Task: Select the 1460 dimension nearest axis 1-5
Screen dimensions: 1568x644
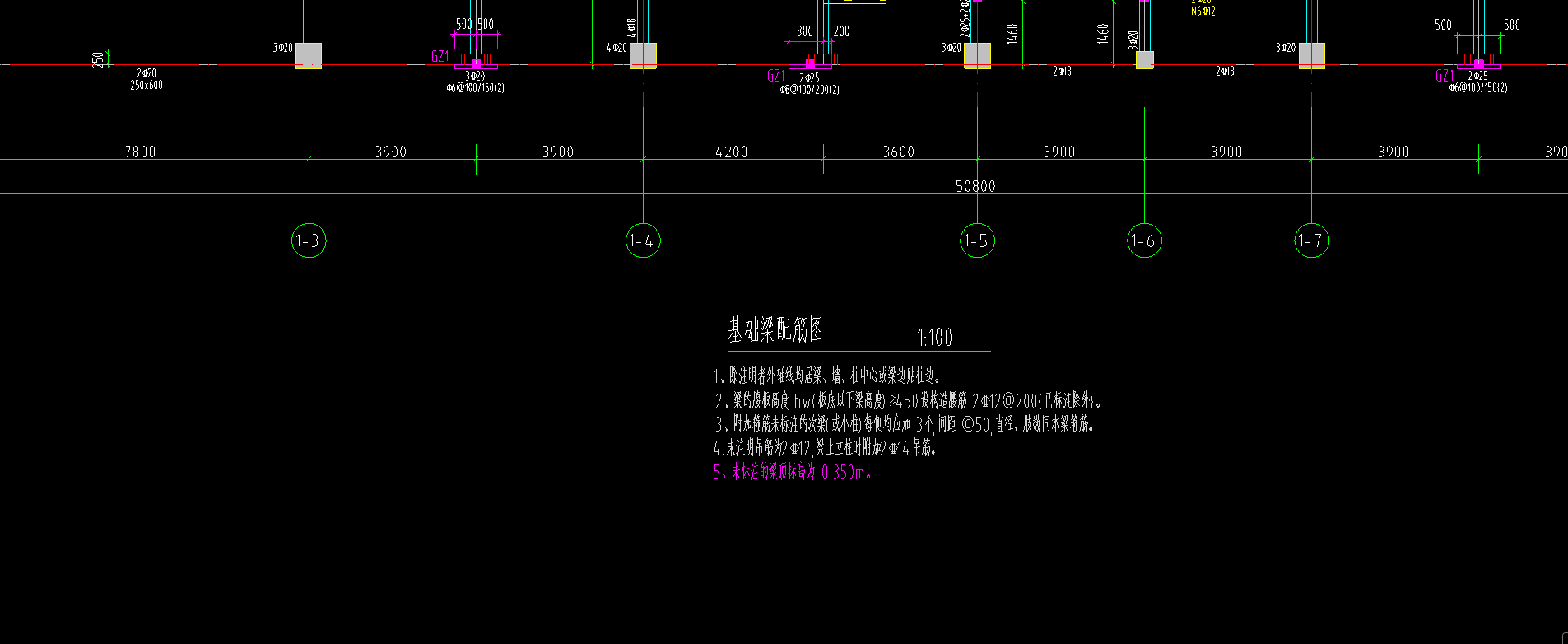Action: click(x=1012, y=34)
